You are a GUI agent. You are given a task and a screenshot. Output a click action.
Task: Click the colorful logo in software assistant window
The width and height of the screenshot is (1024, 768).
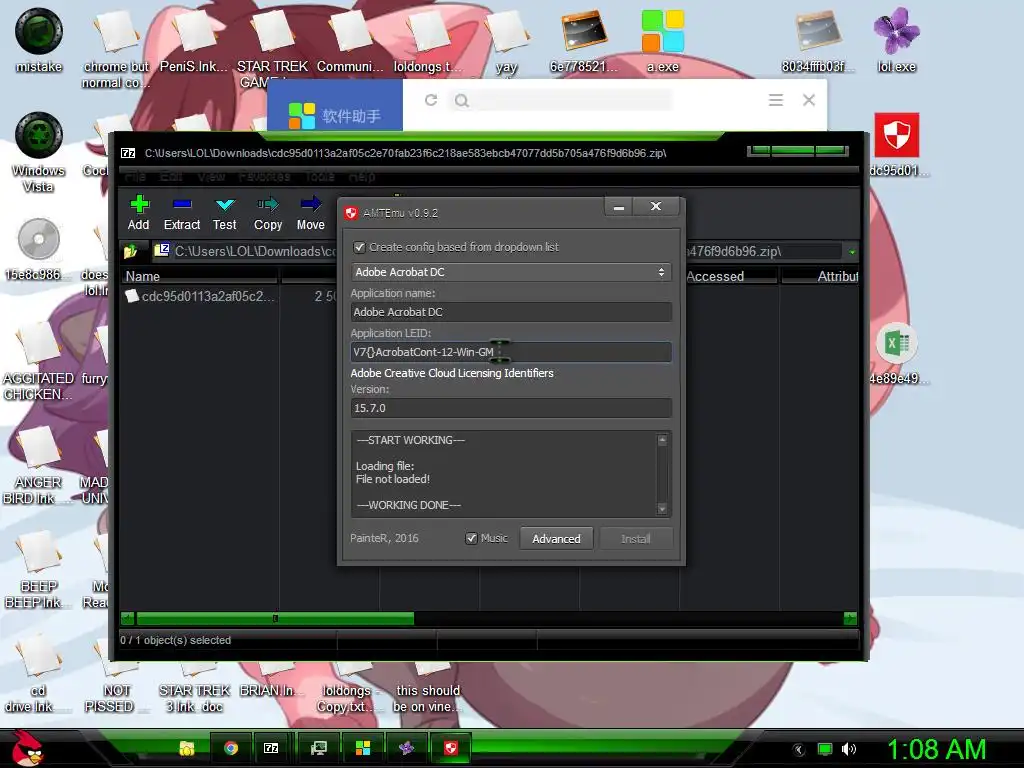coord(302,116)
